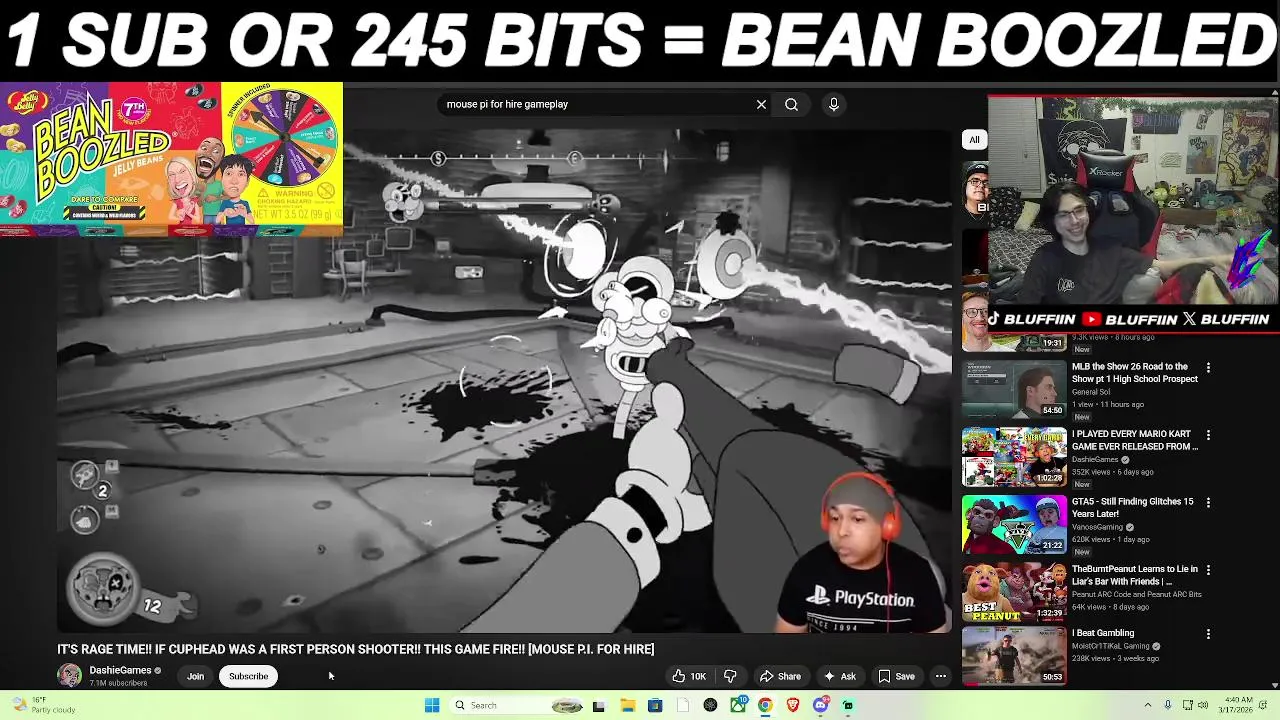
Task: Open the 'I Beat Gambling' video thumbnail
Action: (1014, 656)
